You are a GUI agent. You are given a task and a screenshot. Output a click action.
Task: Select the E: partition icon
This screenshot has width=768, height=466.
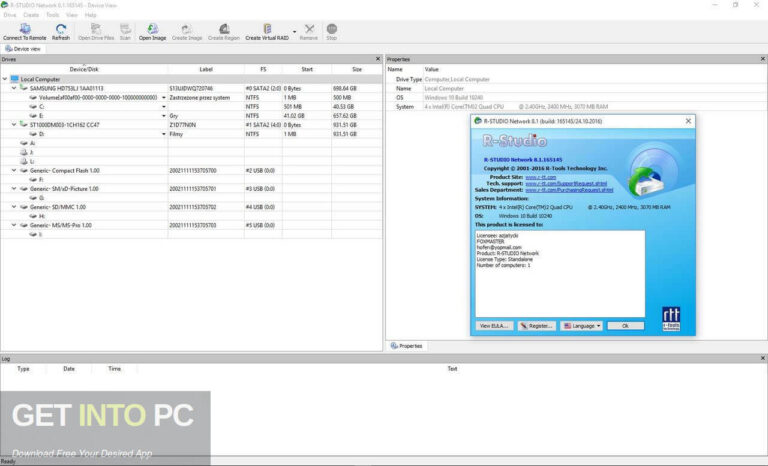33,116
